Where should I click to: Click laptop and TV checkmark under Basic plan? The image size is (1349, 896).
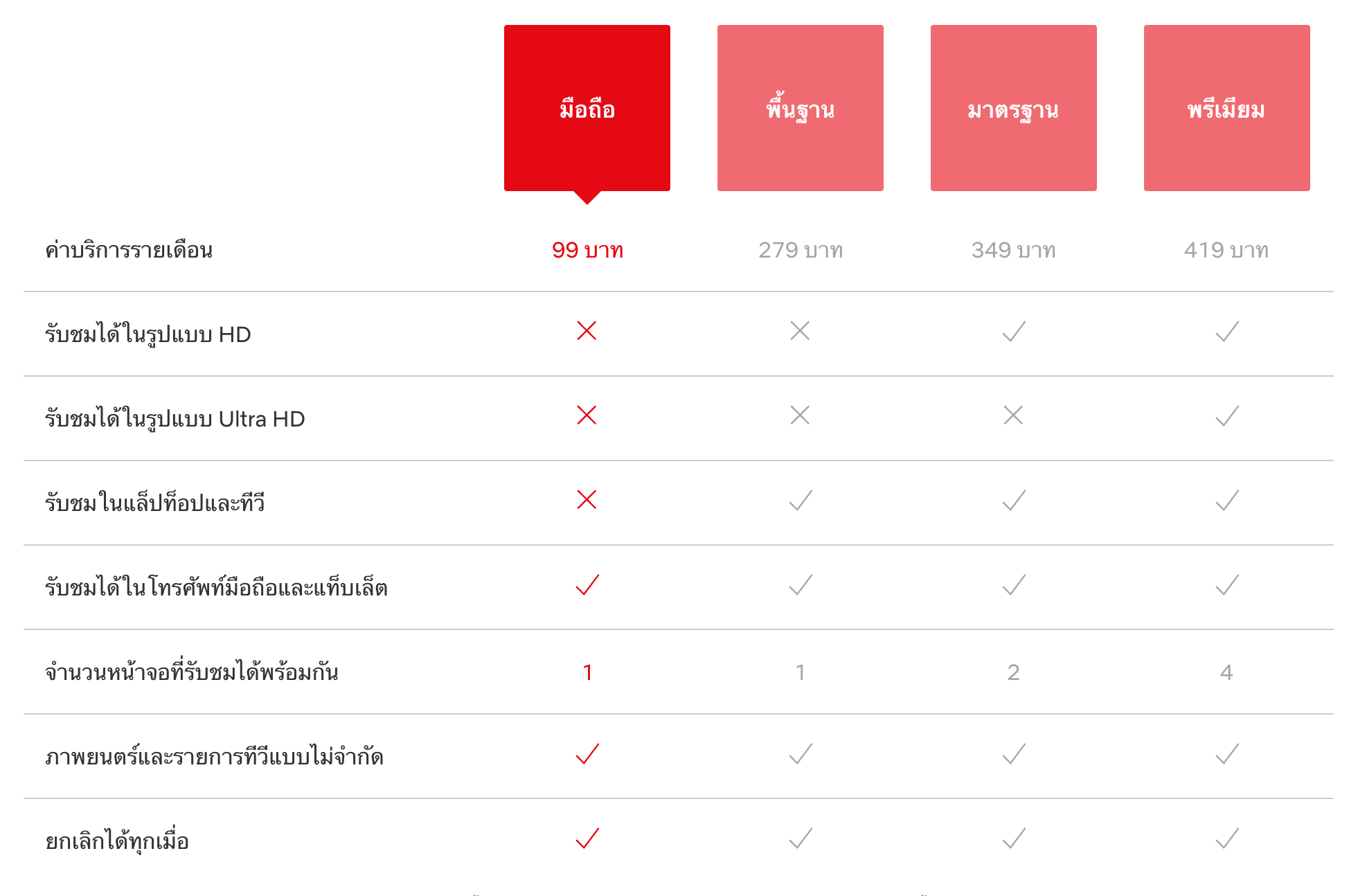click(801, 500)
